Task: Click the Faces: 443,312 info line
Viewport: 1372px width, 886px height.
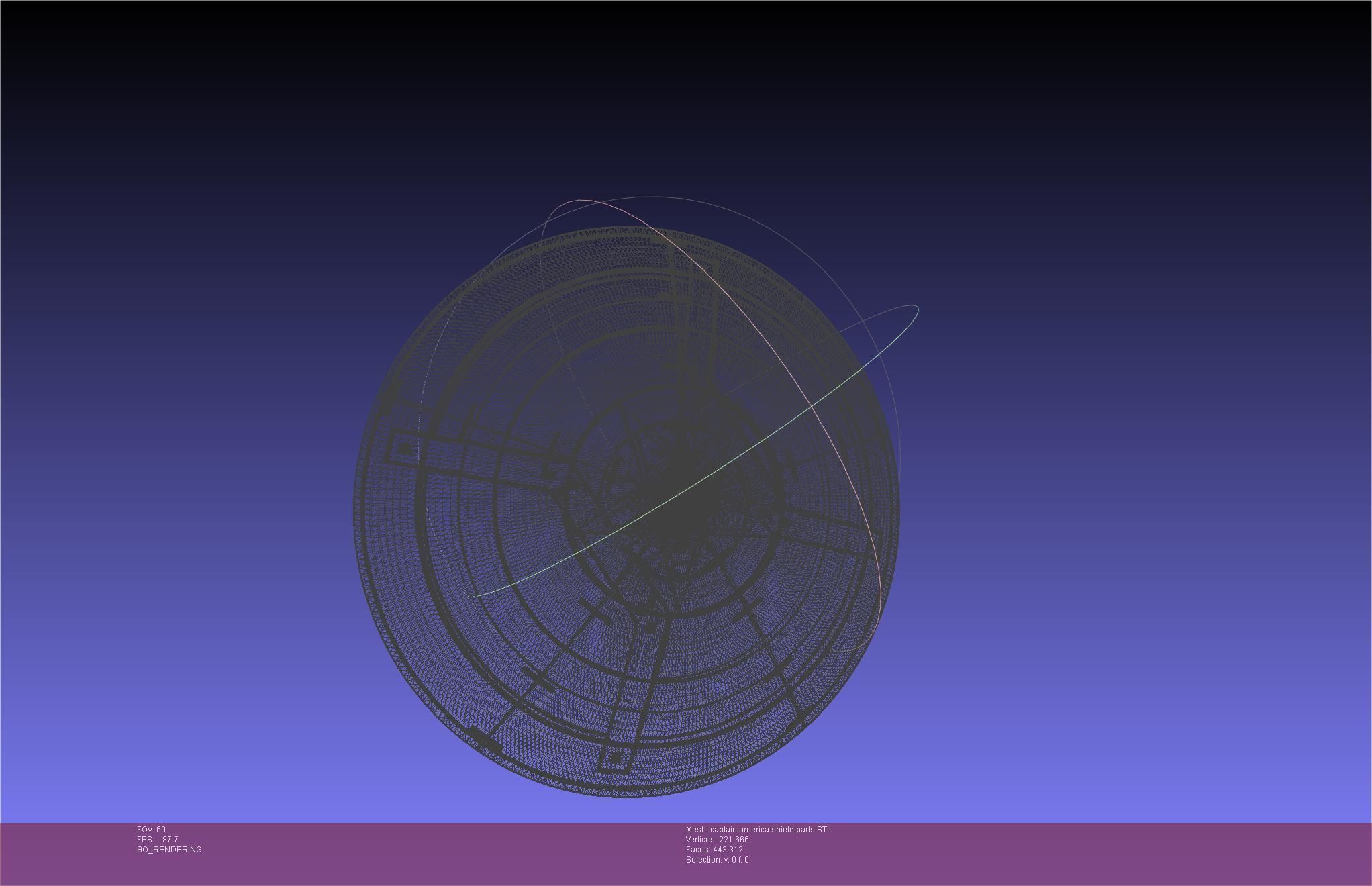Action: click(714, 850)
